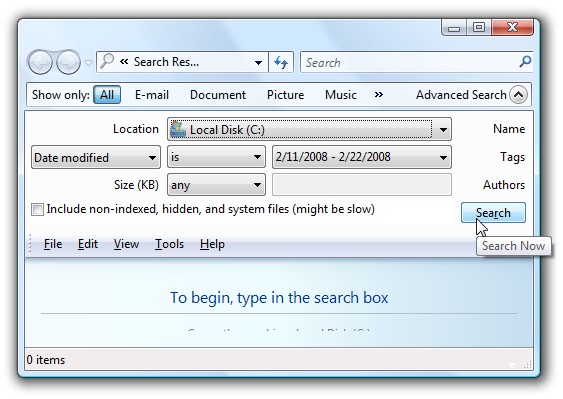Click the Refresh arrows button
This screenshot has height=399, width=563.
click(281, 62)
